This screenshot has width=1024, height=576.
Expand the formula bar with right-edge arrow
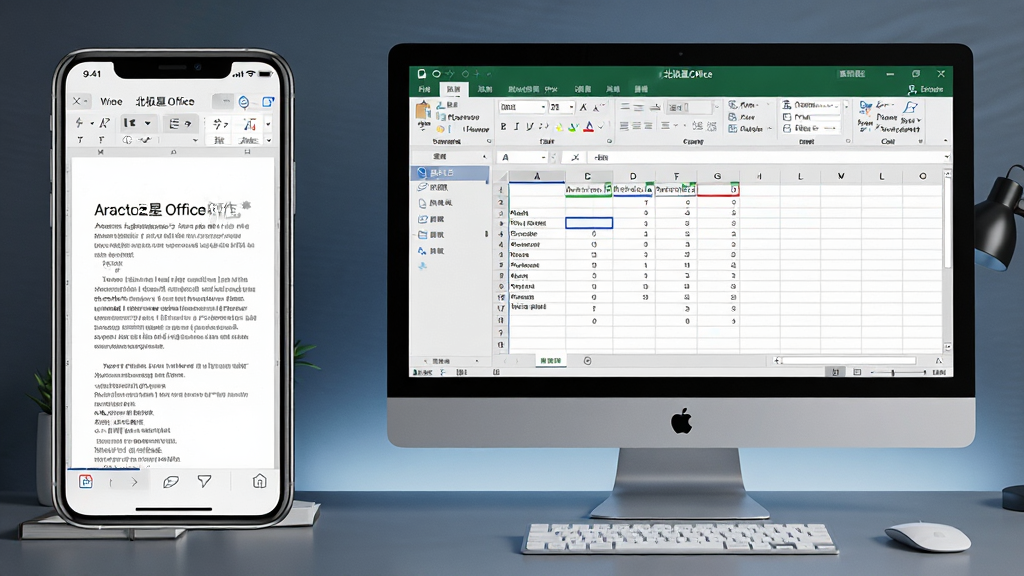point(946,157)
